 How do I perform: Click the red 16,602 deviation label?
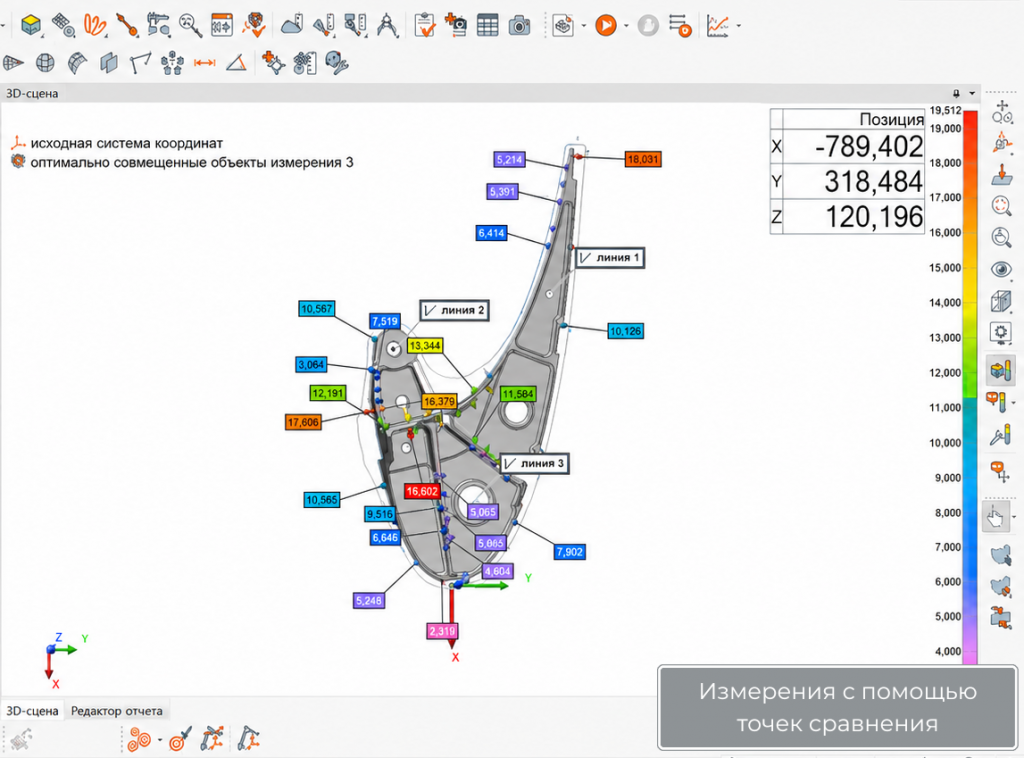coord(421,491)
